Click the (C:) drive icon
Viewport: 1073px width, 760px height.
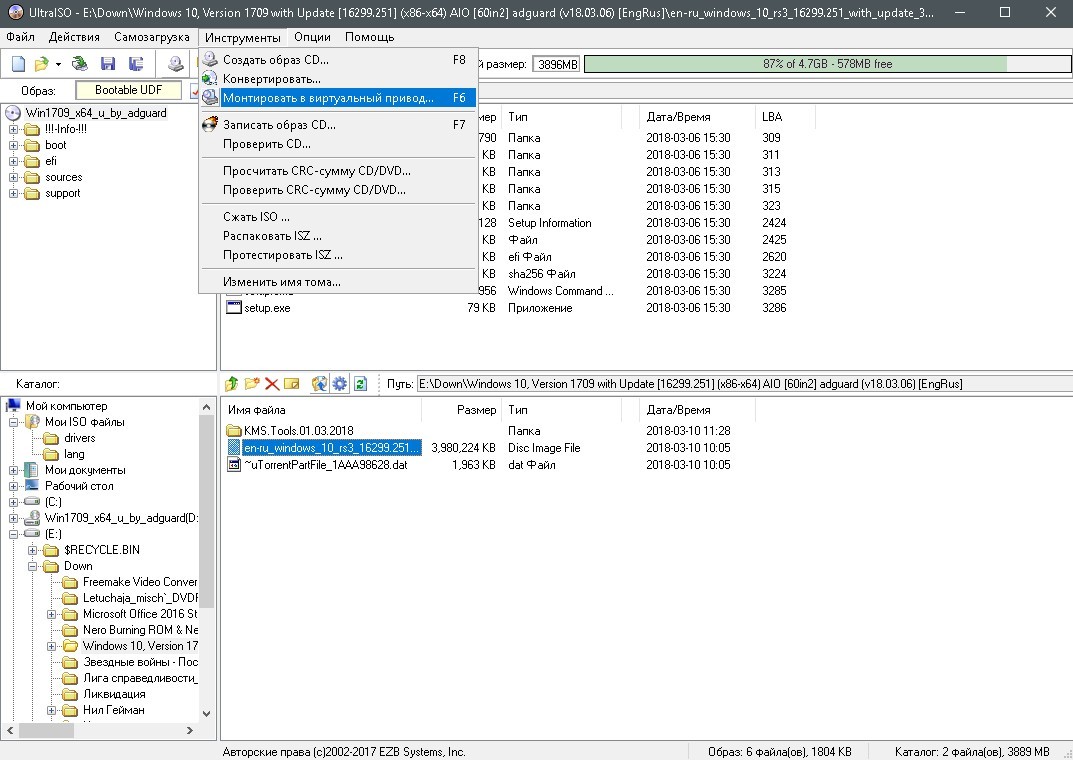tap(32, 502)
